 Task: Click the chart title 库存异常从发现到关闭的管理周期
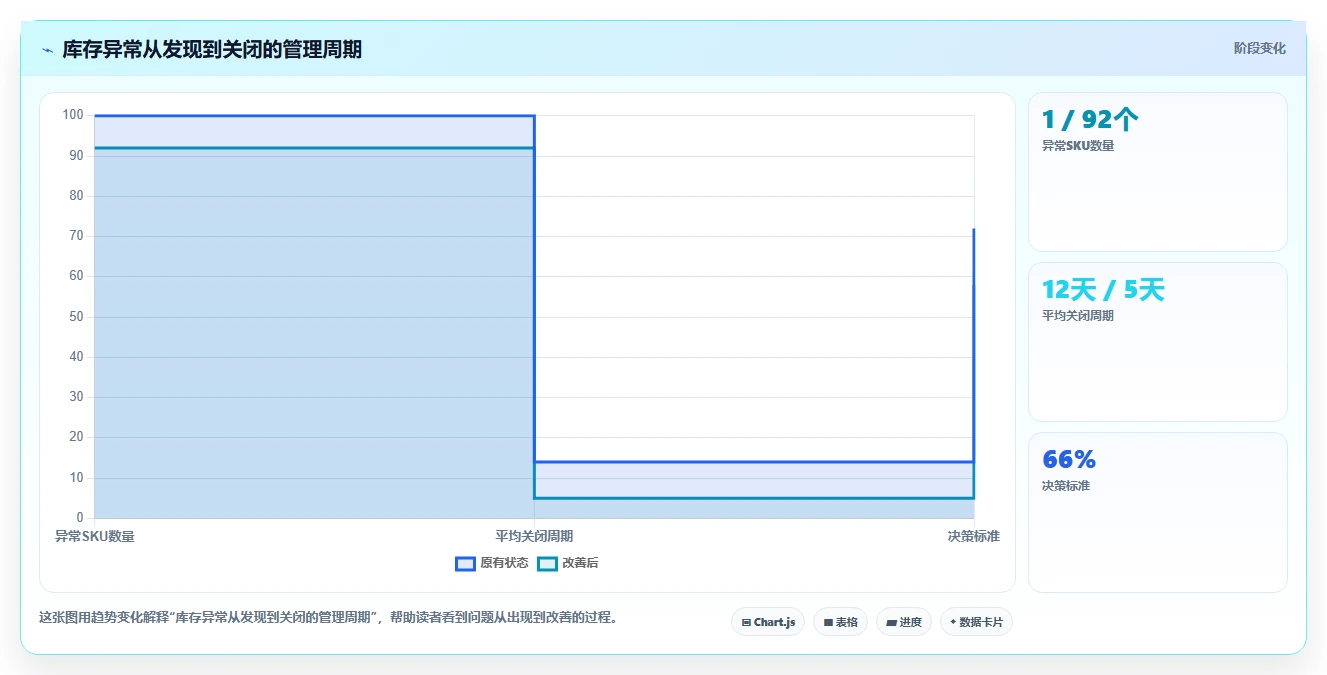tap(212, 49)
